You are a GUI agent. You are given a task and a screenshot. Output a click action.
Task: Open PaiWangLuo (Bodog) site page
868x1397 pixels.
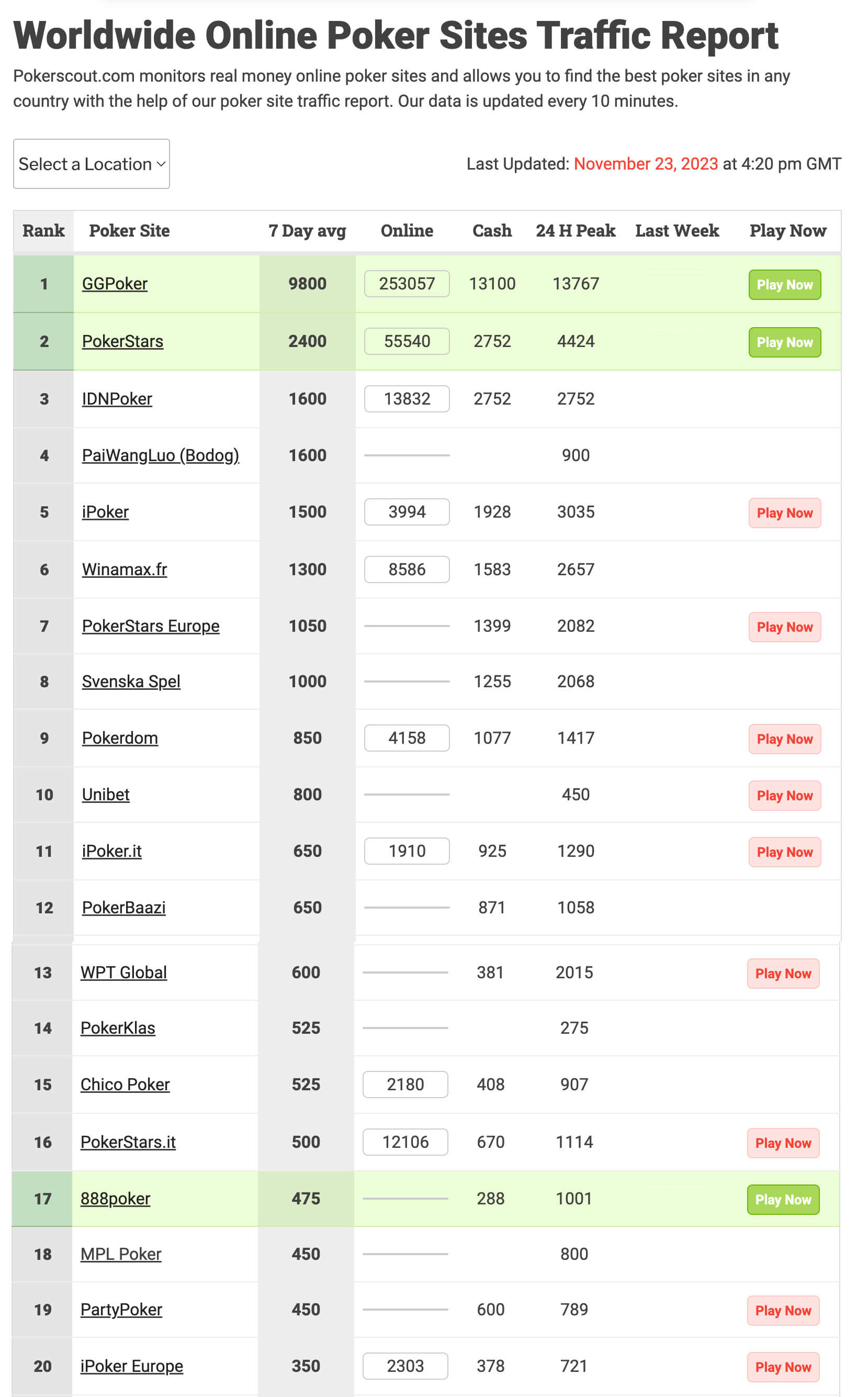coord(160,455)
